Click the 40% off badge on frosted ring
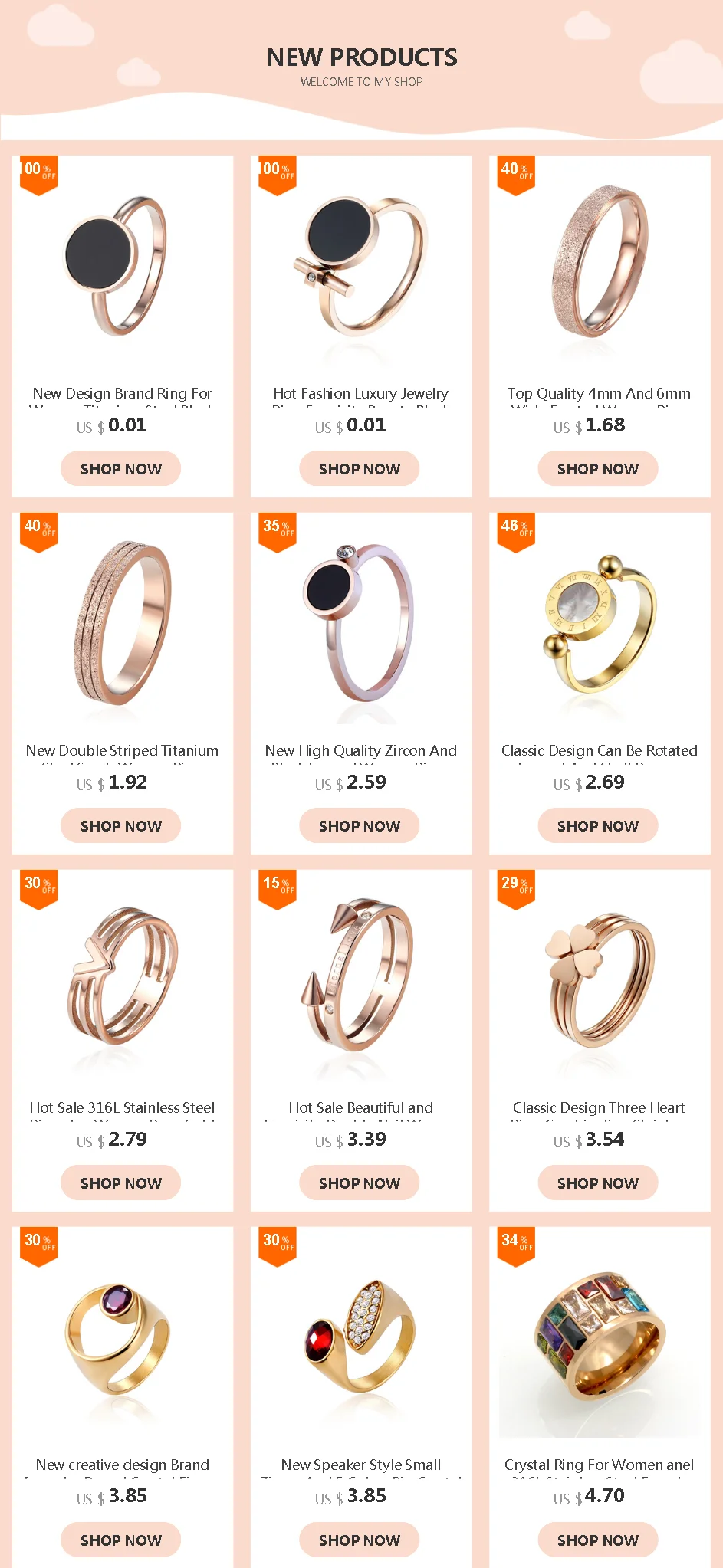This screenshot has height=1568, width=723. 516,175
